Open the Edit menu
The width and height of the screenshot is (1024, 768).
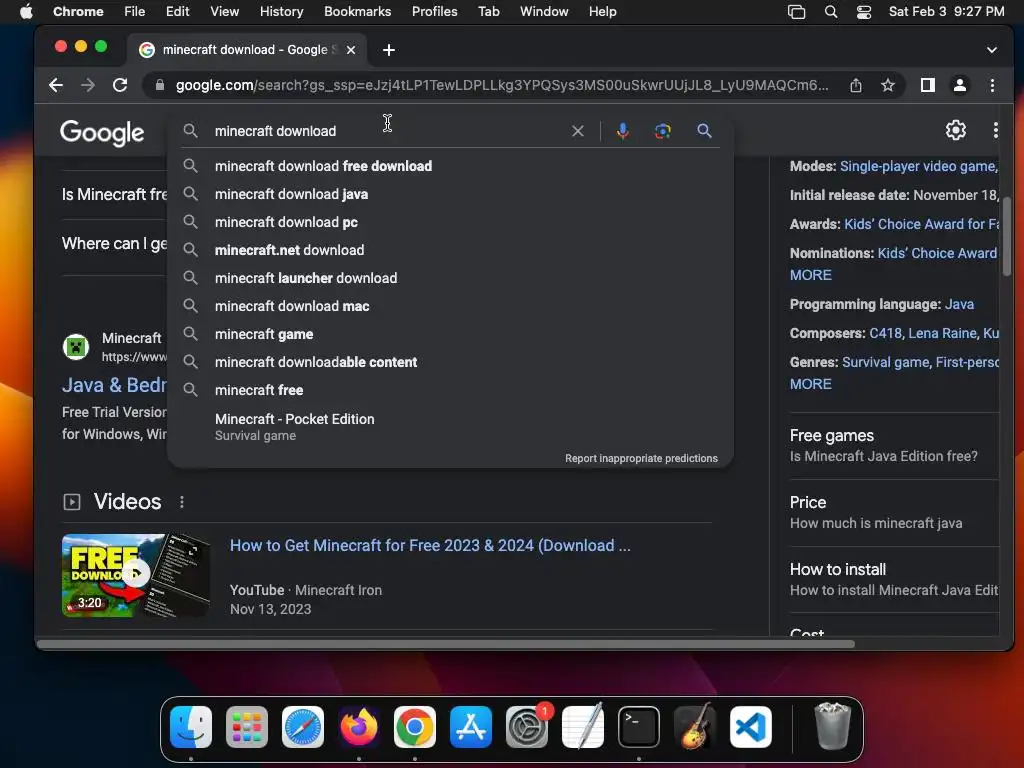[177, 12]
